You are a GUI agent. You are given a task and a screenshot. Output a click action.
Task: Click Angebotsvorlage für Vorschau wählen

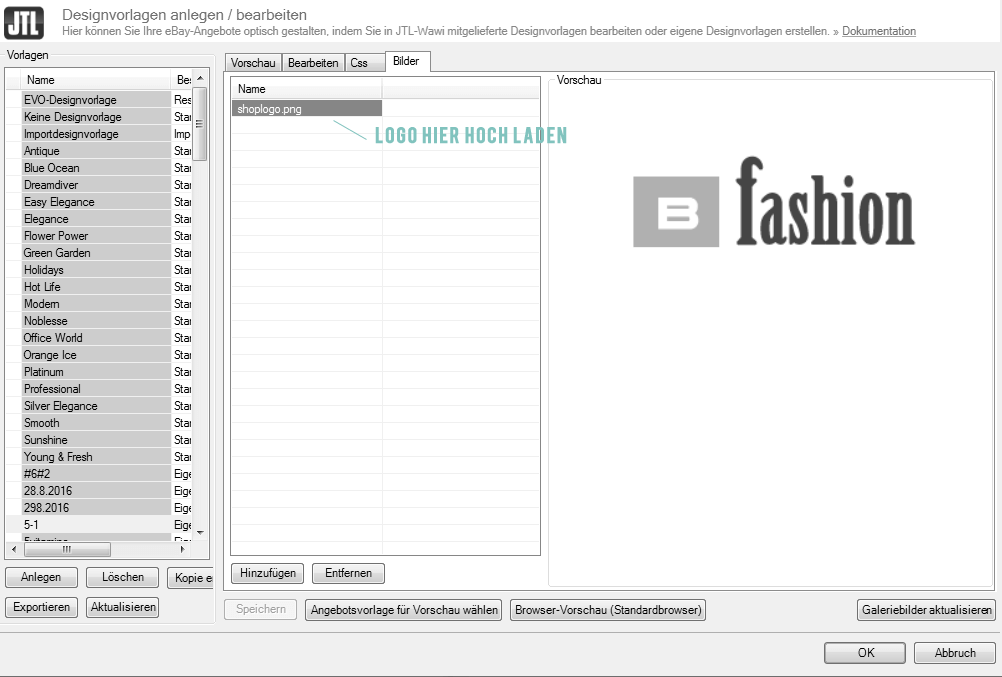(x=404, y=610)
